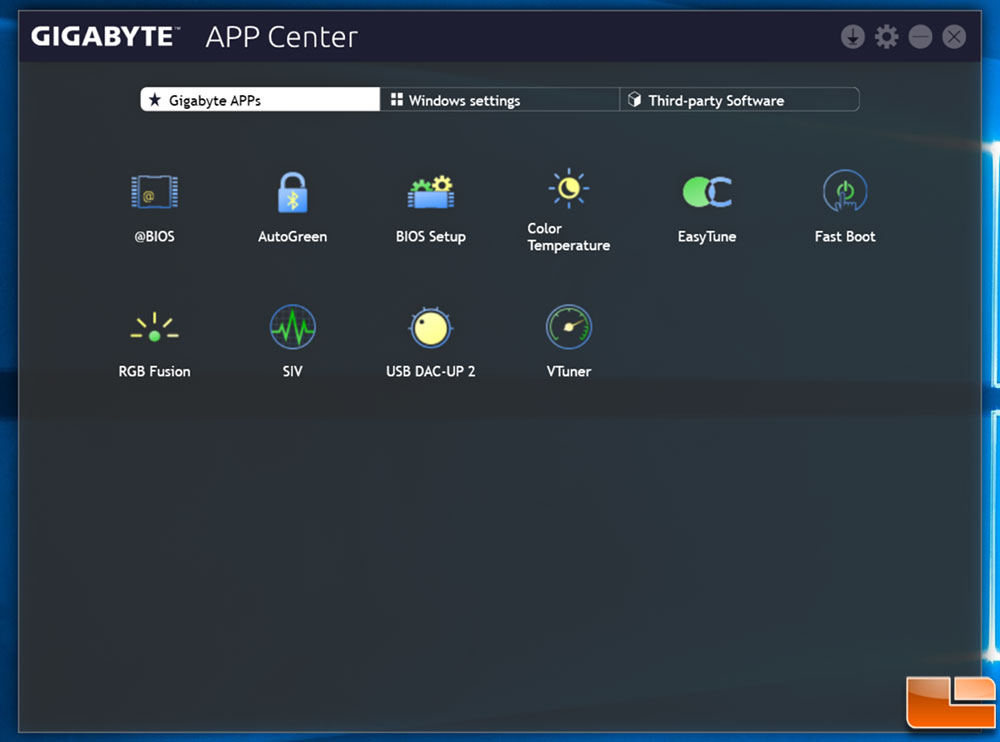
Task: Click the "BIOS Setup" label text
Action: pyautogui.click(x=431, y=237)
